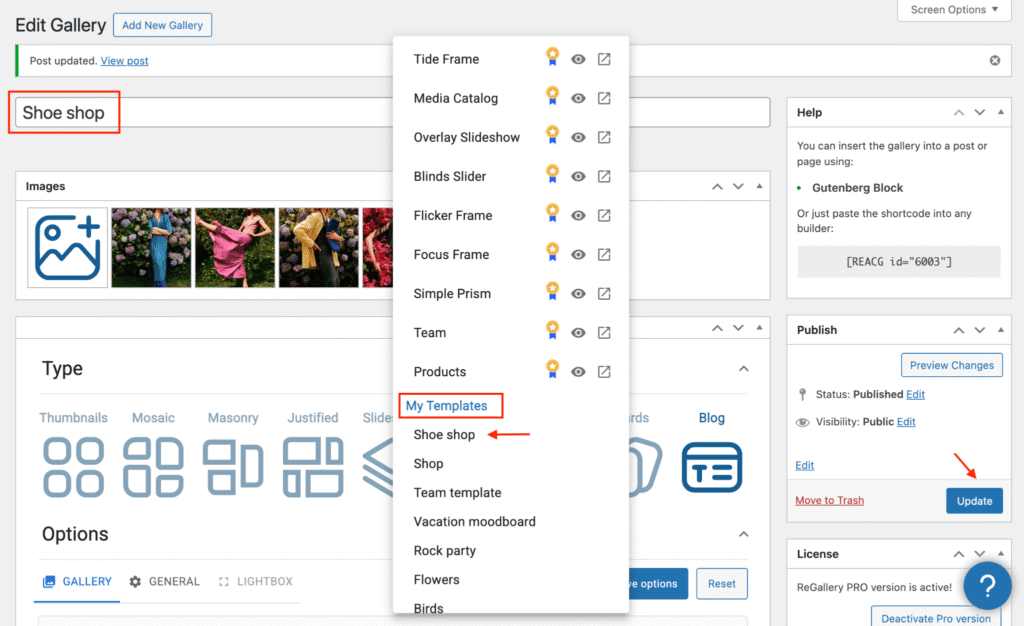Preview the Team template via eye icon
The image size is (1024, 626).
pyautogui.click(x=578, y=332)
